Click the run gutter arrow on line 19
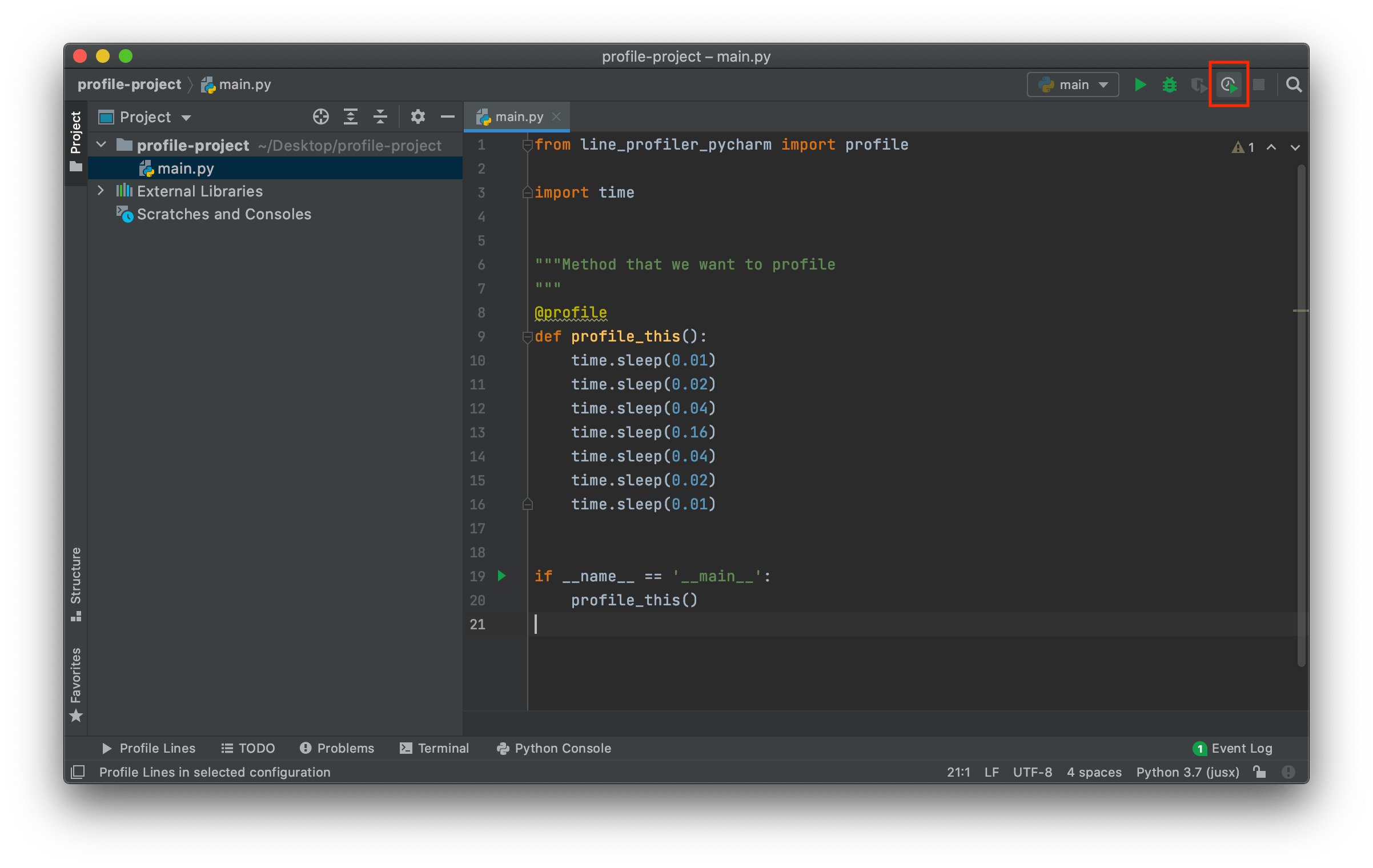 point(501,576)
